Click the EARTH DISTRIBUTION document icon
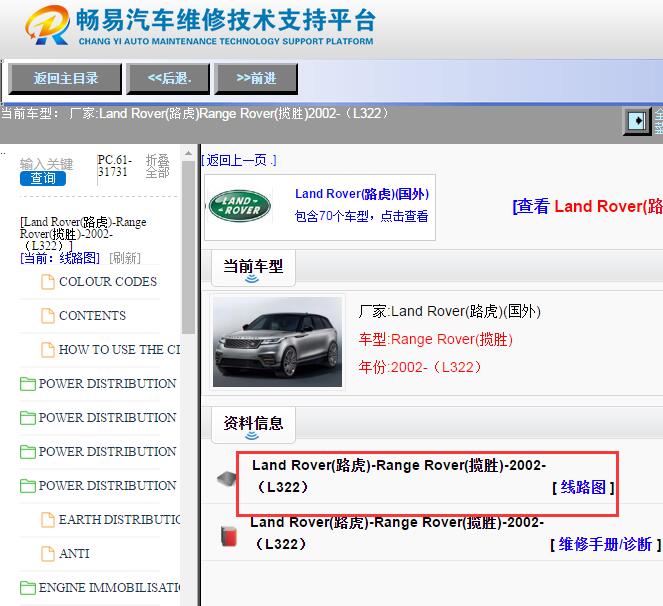Image resolution: width=663 pixels, height=606 pixels. (x=48, y=520)
